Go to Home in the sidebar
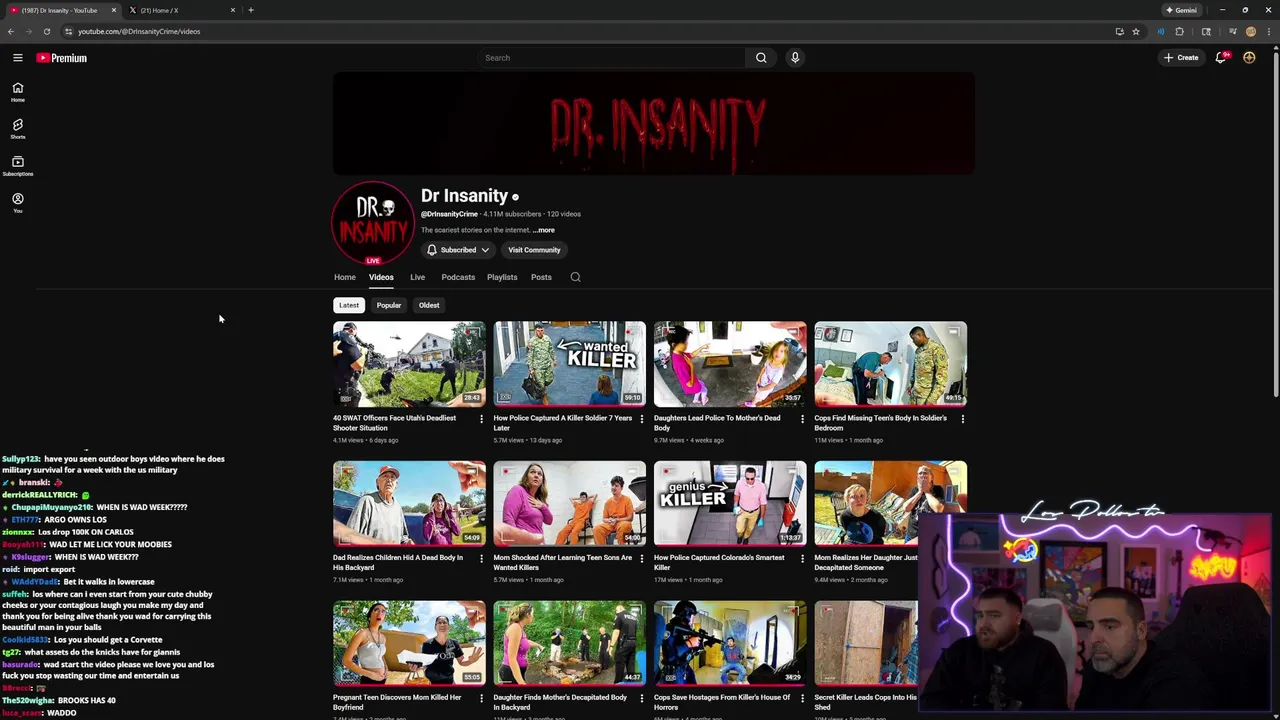Image resolution: width=1280 pixels, height=720 pixels. pos(17,92)
